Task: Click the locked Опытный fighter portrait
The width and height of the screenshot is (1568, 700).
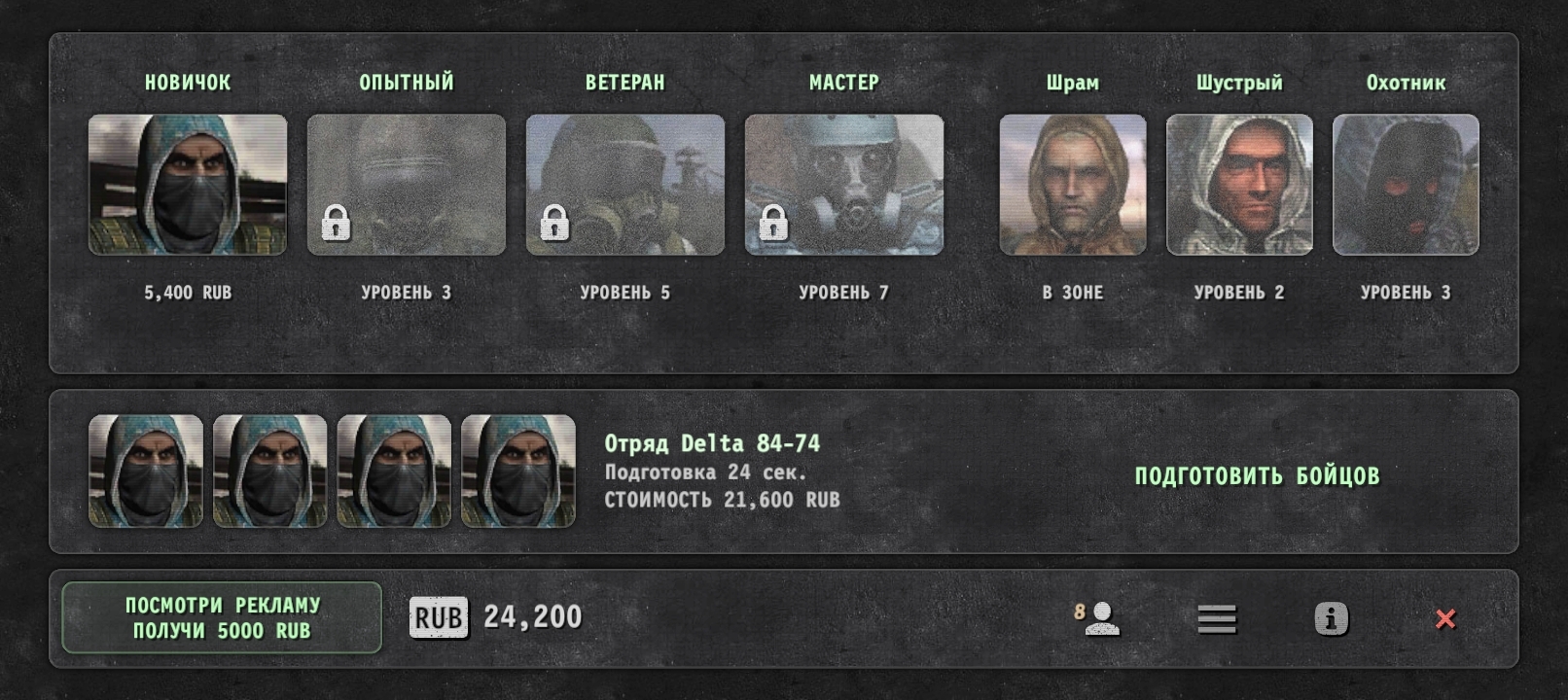Action: pyautogui.click(x=407, y=185)
